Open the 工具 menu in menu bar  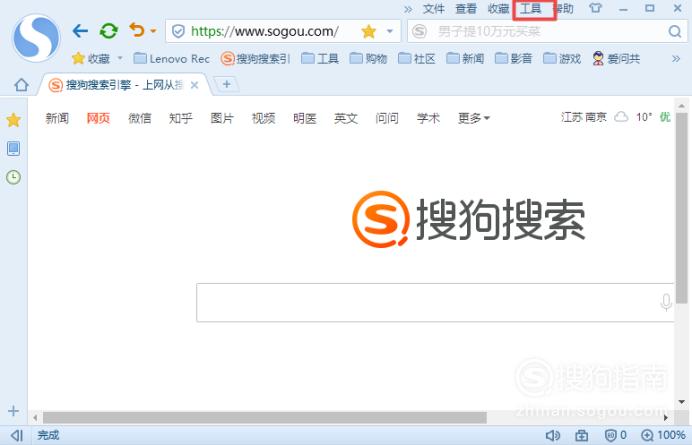point(531,9)
